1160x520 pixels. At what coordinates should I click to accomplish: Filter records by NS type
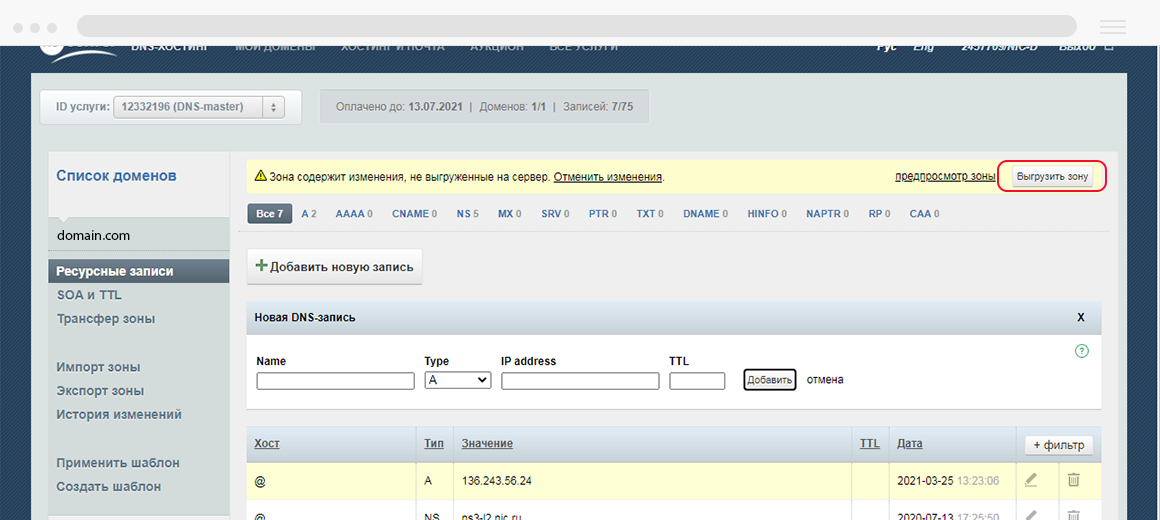[468, 214]
